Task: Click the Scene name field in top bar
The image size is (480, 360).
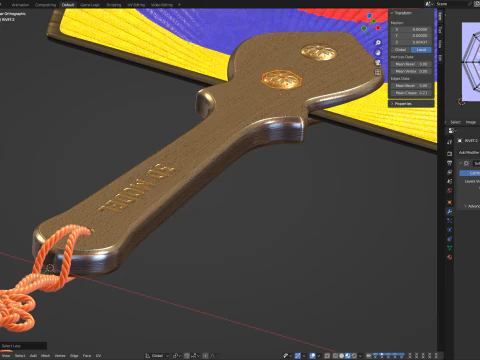Action: (x=450, y=4)
